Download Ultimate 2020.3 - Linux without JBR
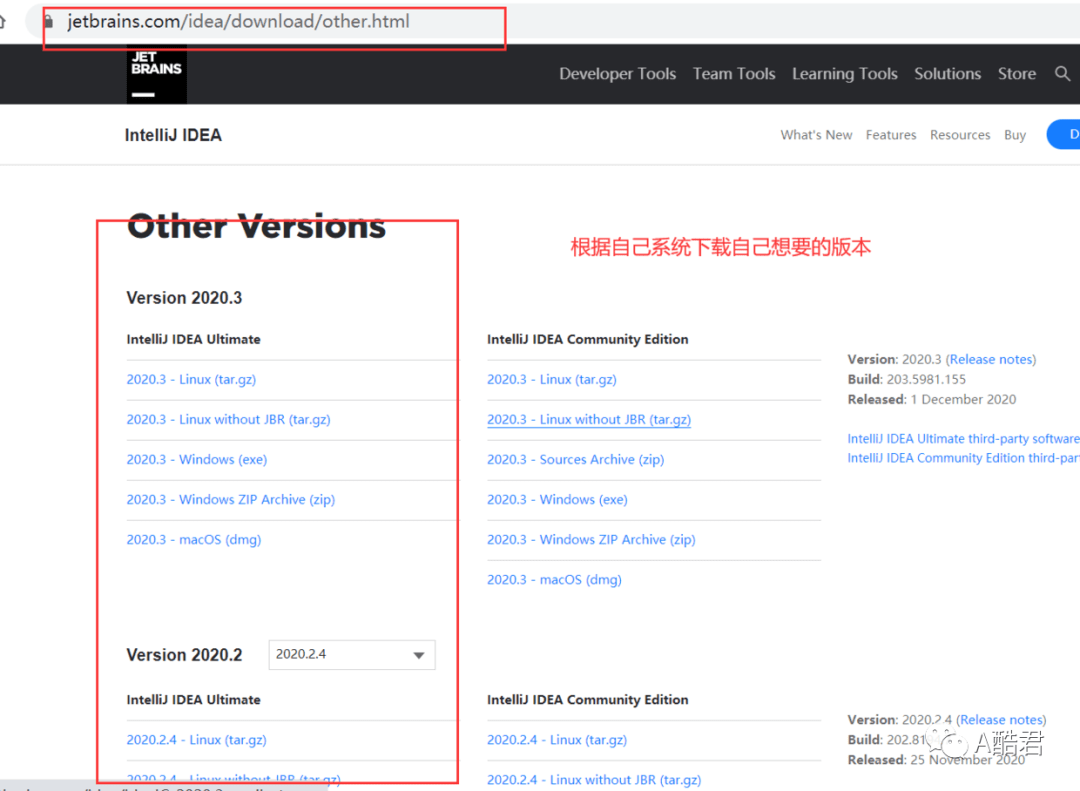The image size is (1080, 791). [x=228, y=420]
